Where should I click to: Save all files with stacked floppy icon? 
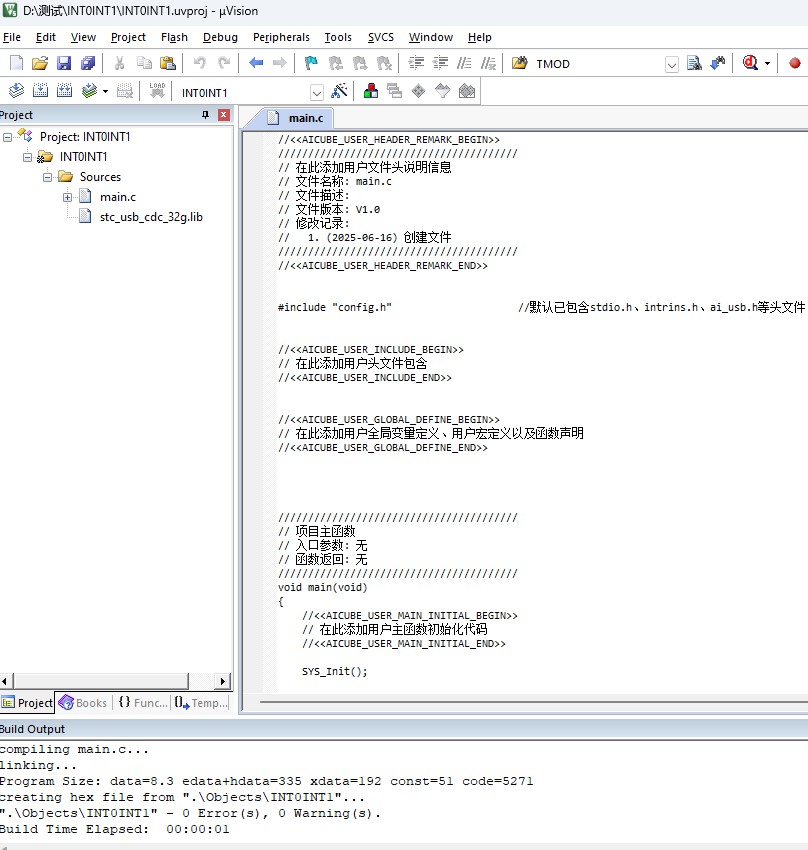[x=88, y=63]
